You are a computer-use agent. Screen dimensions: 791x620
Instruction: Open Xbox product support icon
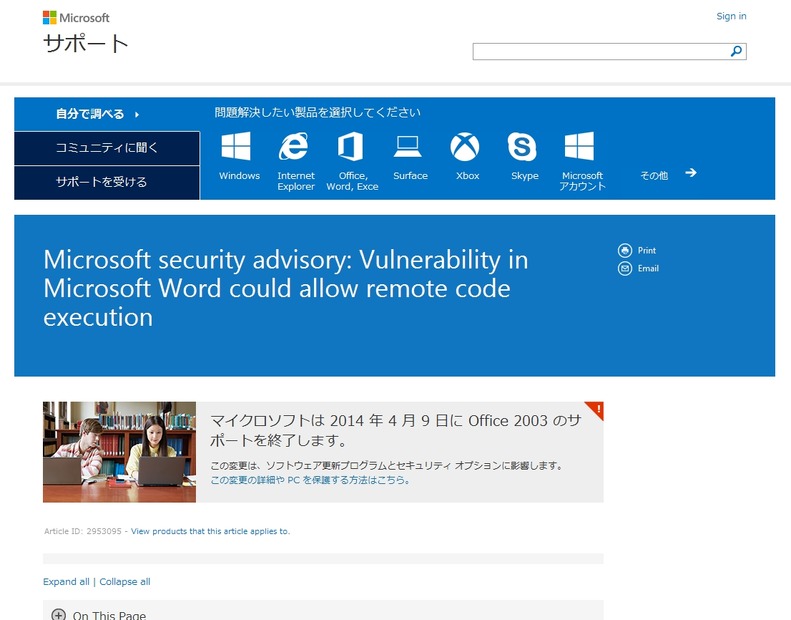[465, 147]
